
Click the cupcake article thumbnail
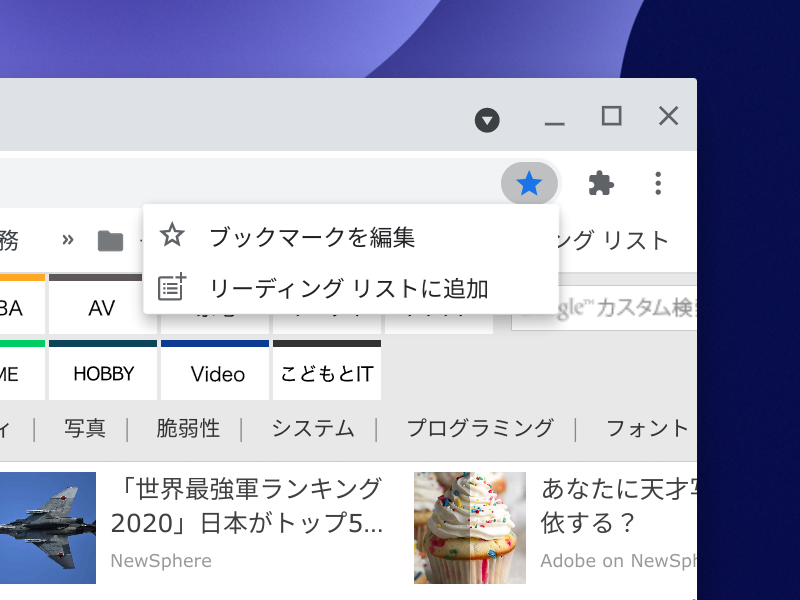[x=470, y=528]
